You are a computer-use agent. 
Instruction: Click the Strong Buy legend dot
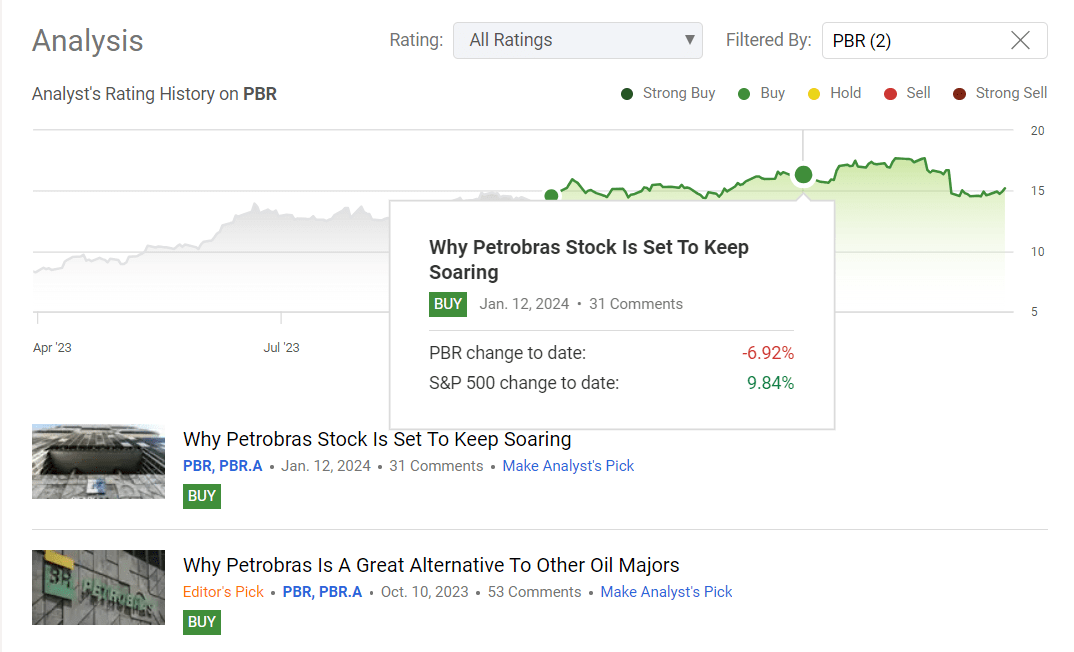[627, 93]
